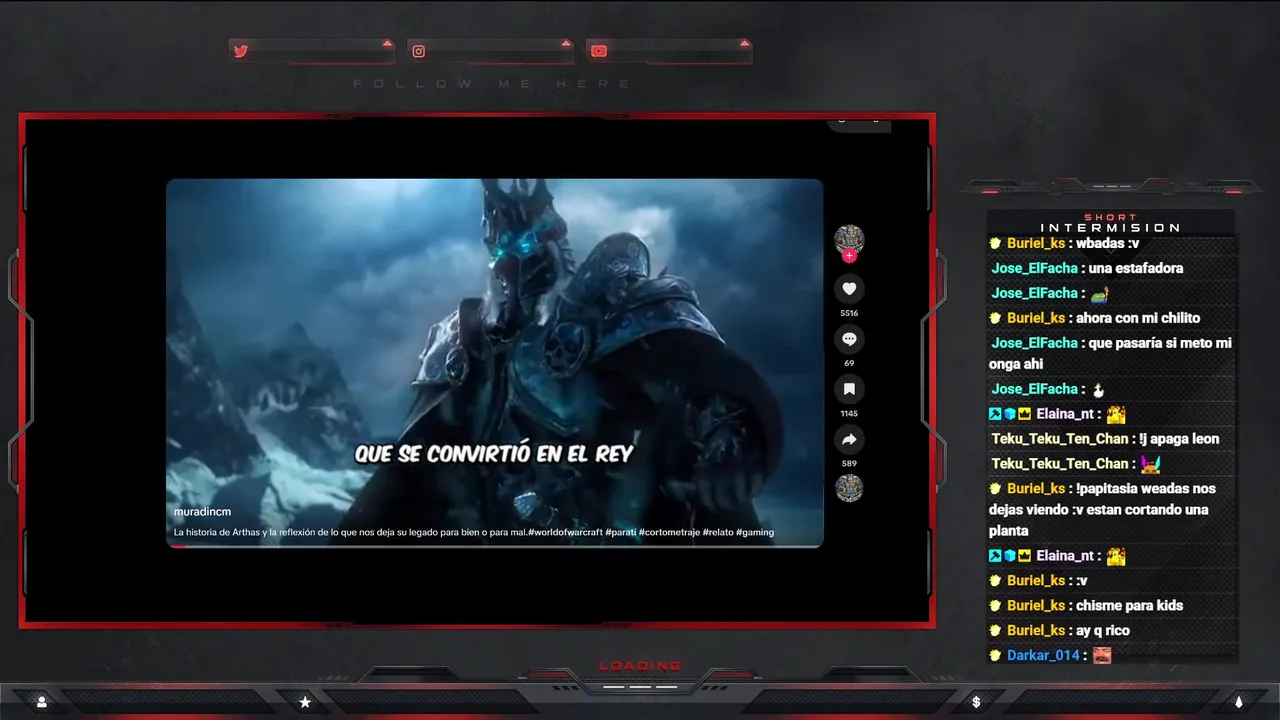Click the YouTube icon in header

tap(598, 51)
